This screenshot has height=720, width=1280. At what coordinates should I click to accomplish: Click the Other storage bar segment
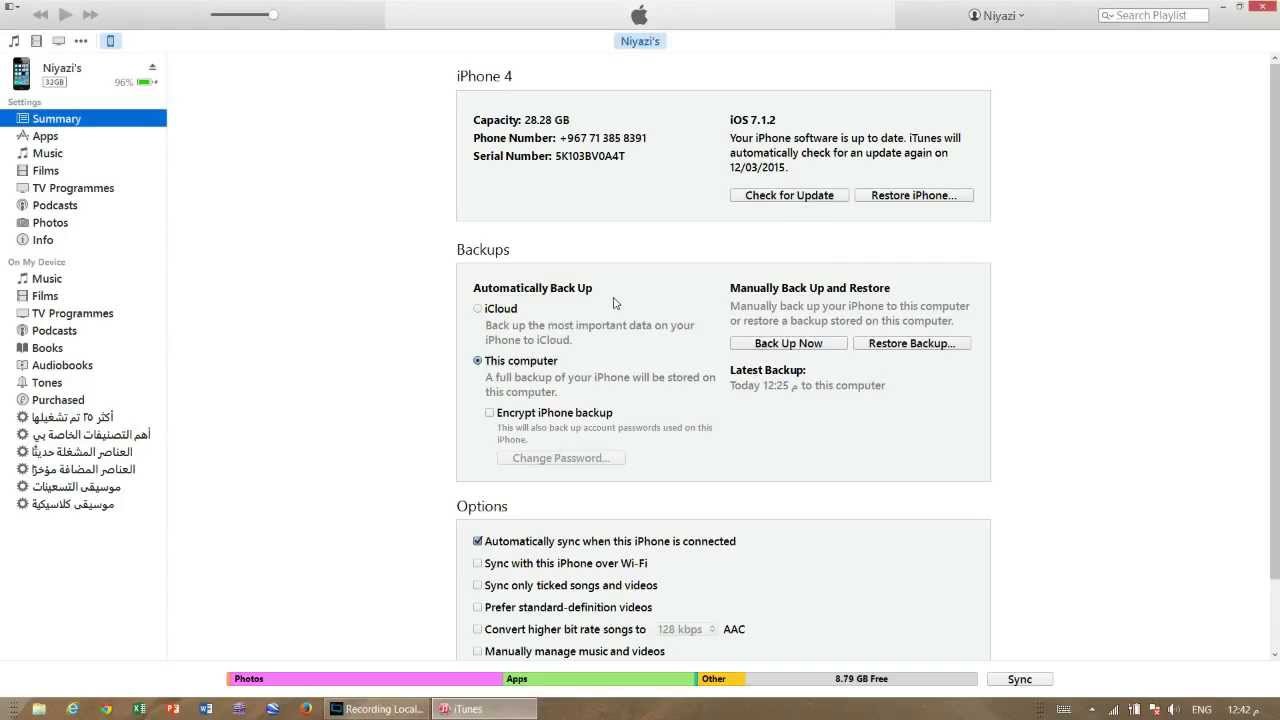click(x=722, y=679)
